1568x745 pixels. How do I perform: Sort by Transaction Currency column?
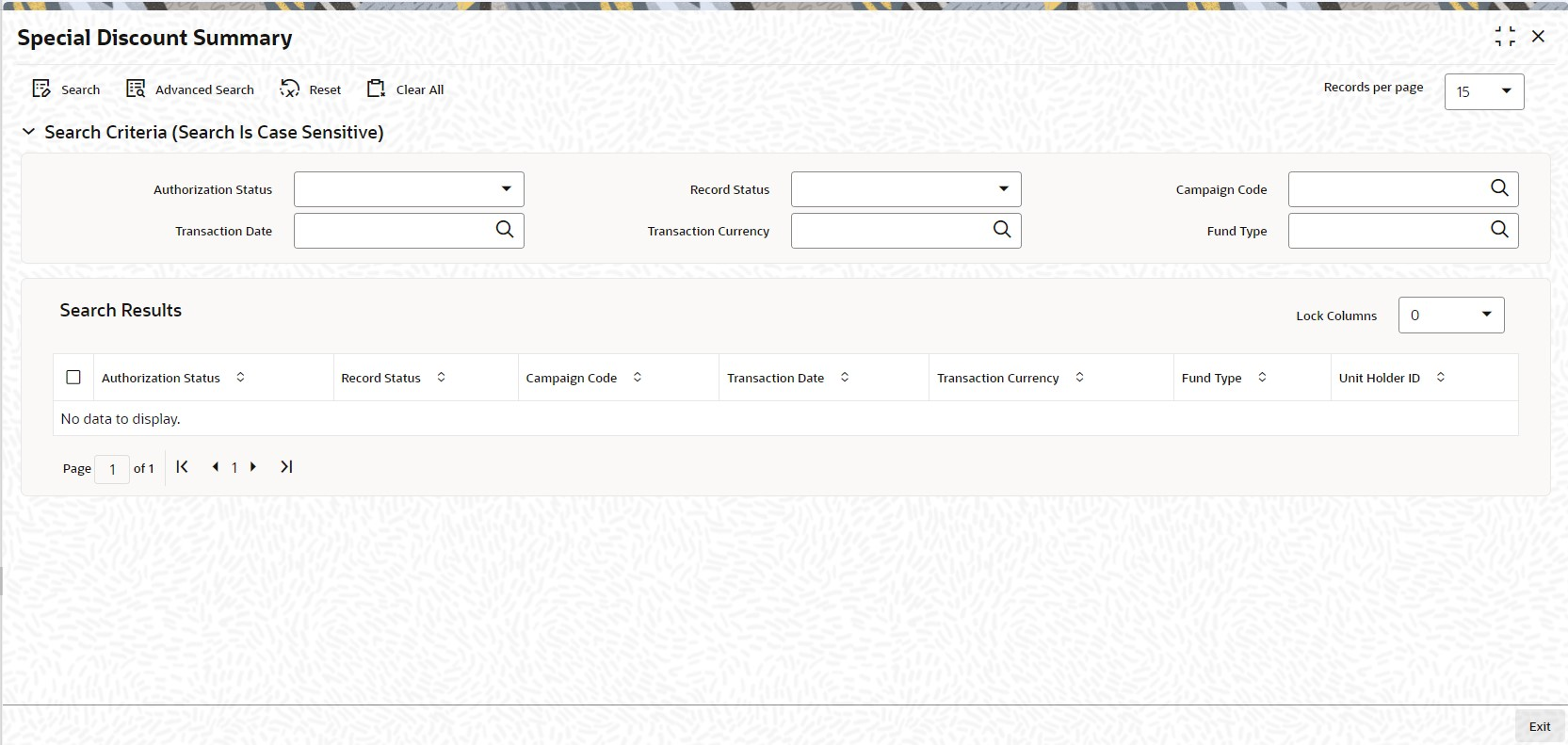[1079, 377]
